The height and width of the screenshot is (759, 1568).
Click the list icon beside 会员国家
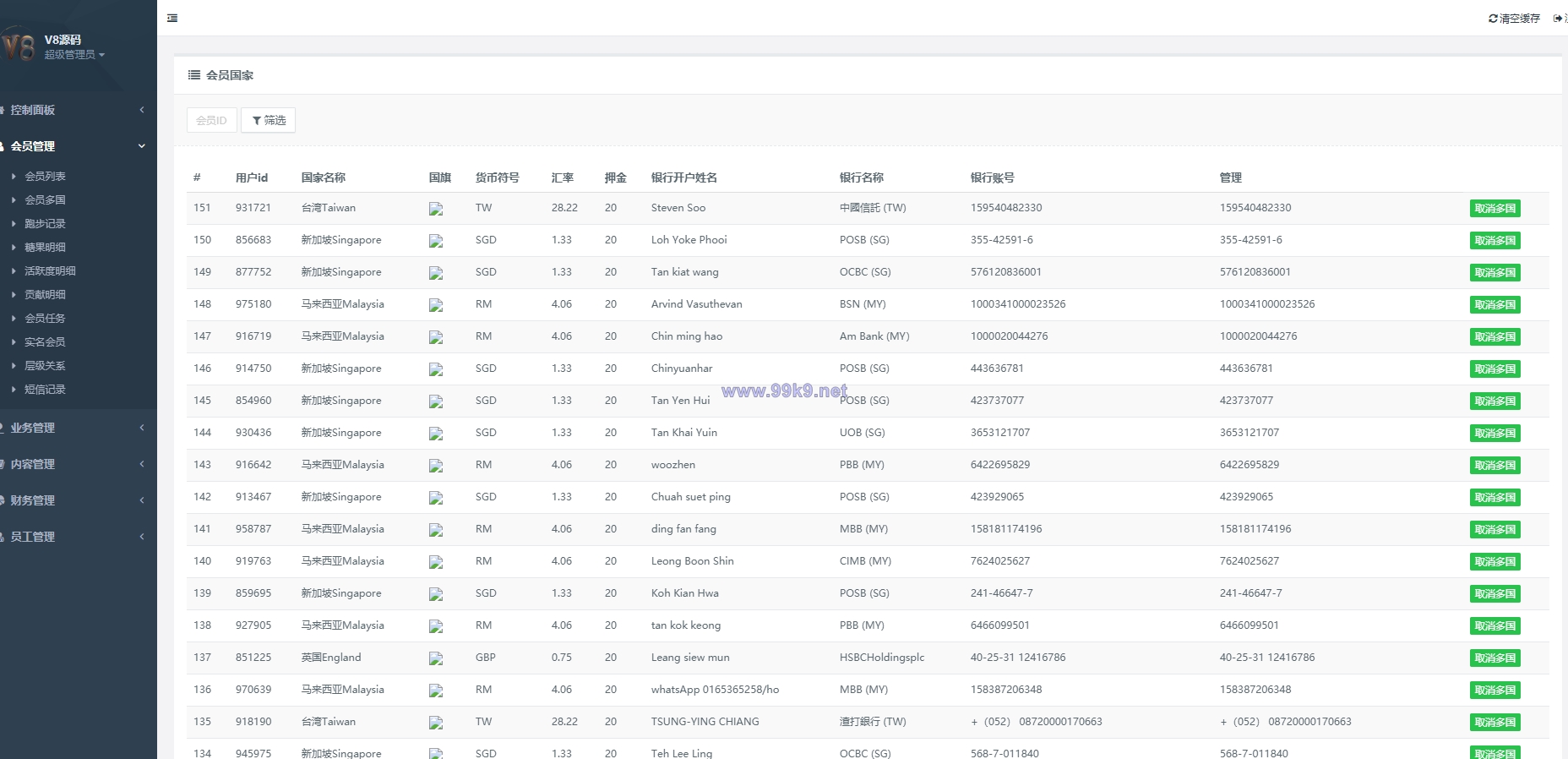[194, 75]
